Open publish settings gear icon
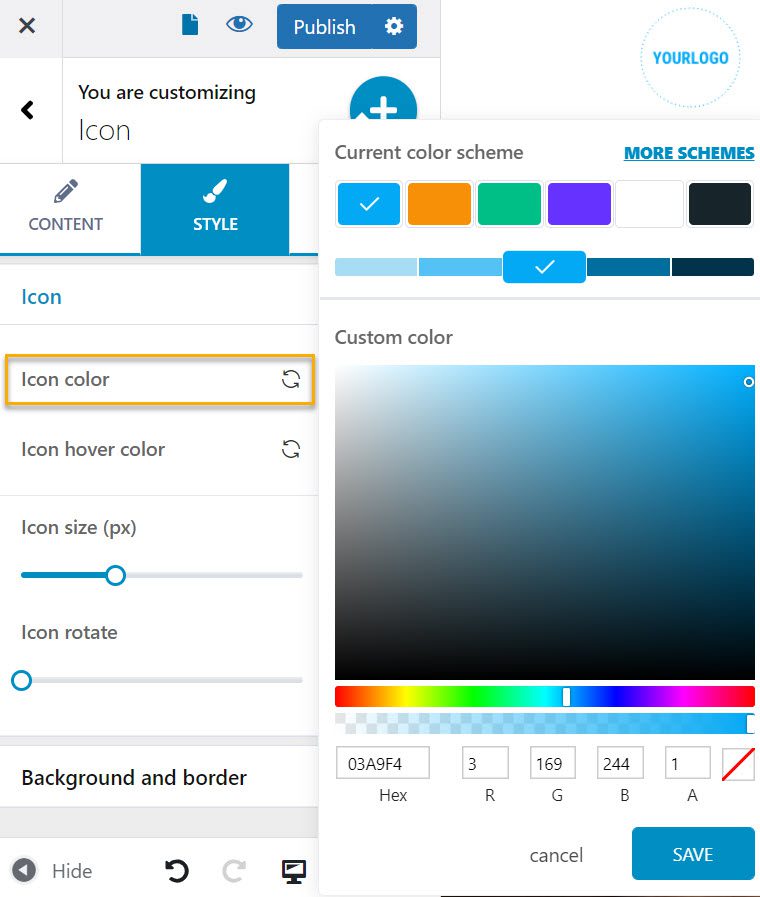The height and width of the screenshot is (897, 760). [394, 27]
